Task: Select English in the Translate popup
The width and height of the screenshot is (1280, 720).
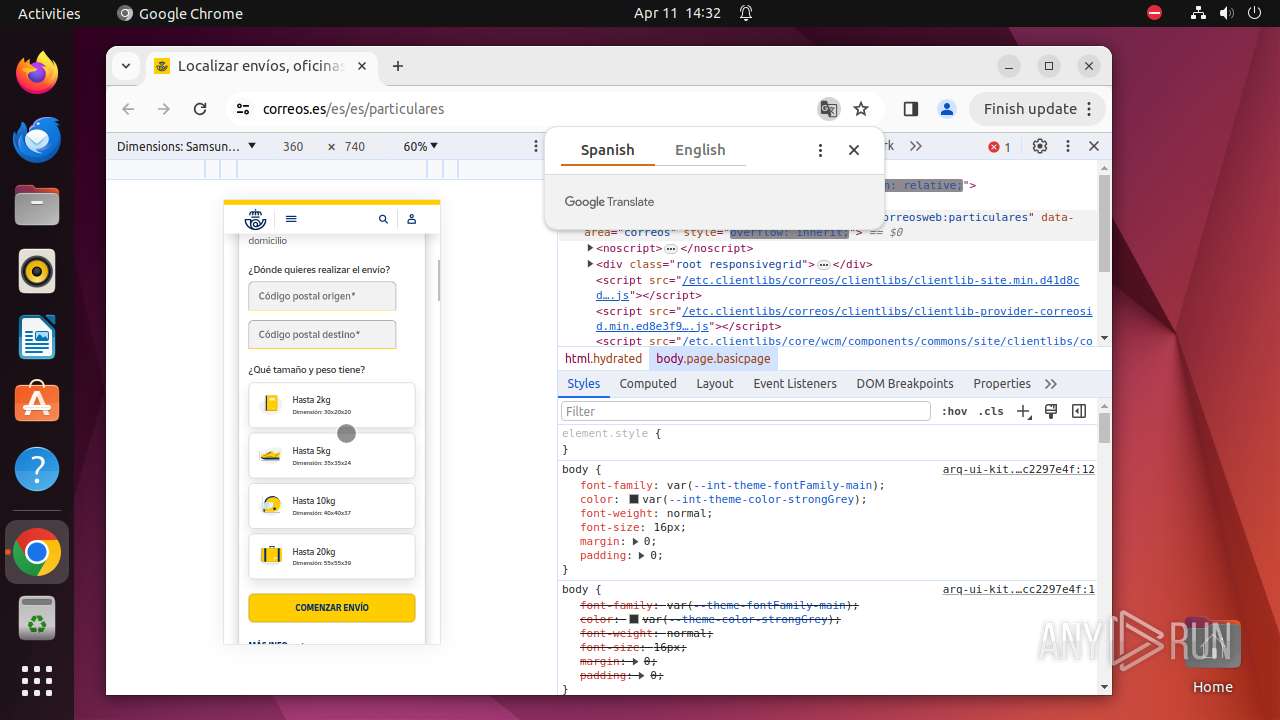Action: (x=700, y=150)
